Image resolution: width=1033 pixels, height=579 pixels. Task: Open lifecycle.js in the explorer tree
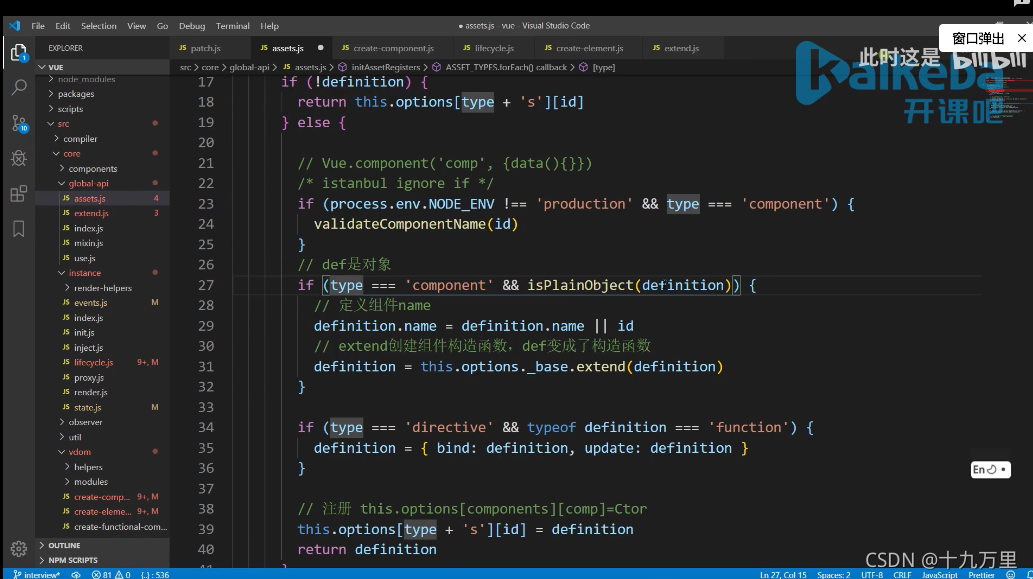[102, 362]
